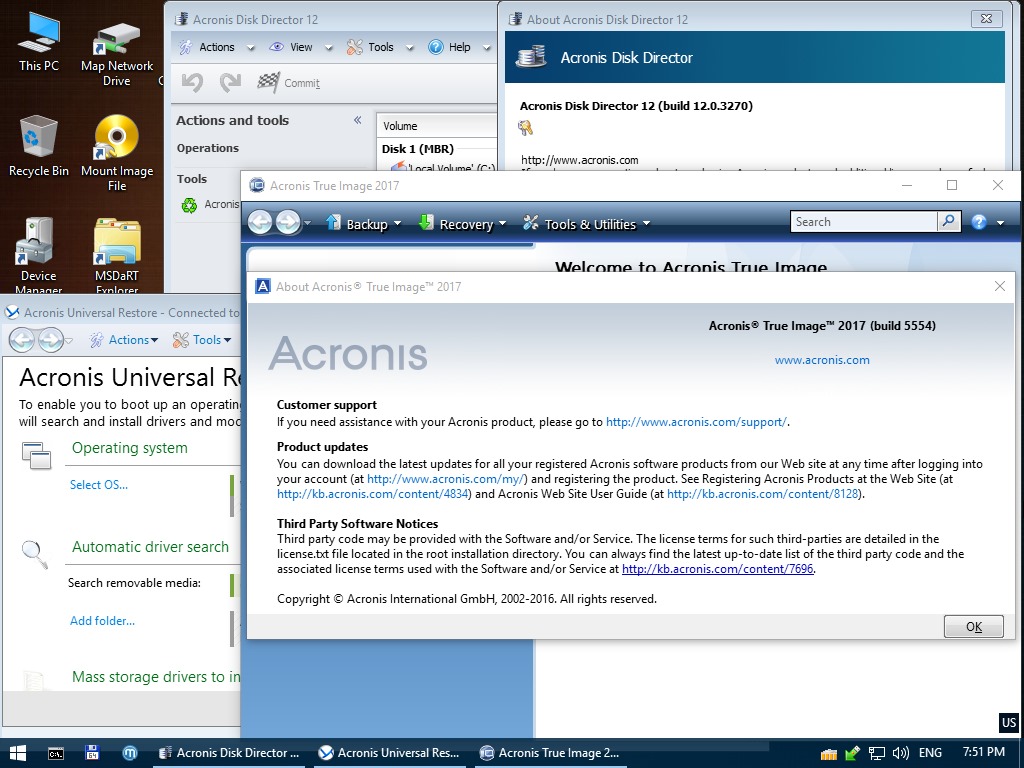Screen dimensions: 1024x768
Task: Click Back arrow in Universal Restore window
Action: pyautogui.click(x=22, y=340)
